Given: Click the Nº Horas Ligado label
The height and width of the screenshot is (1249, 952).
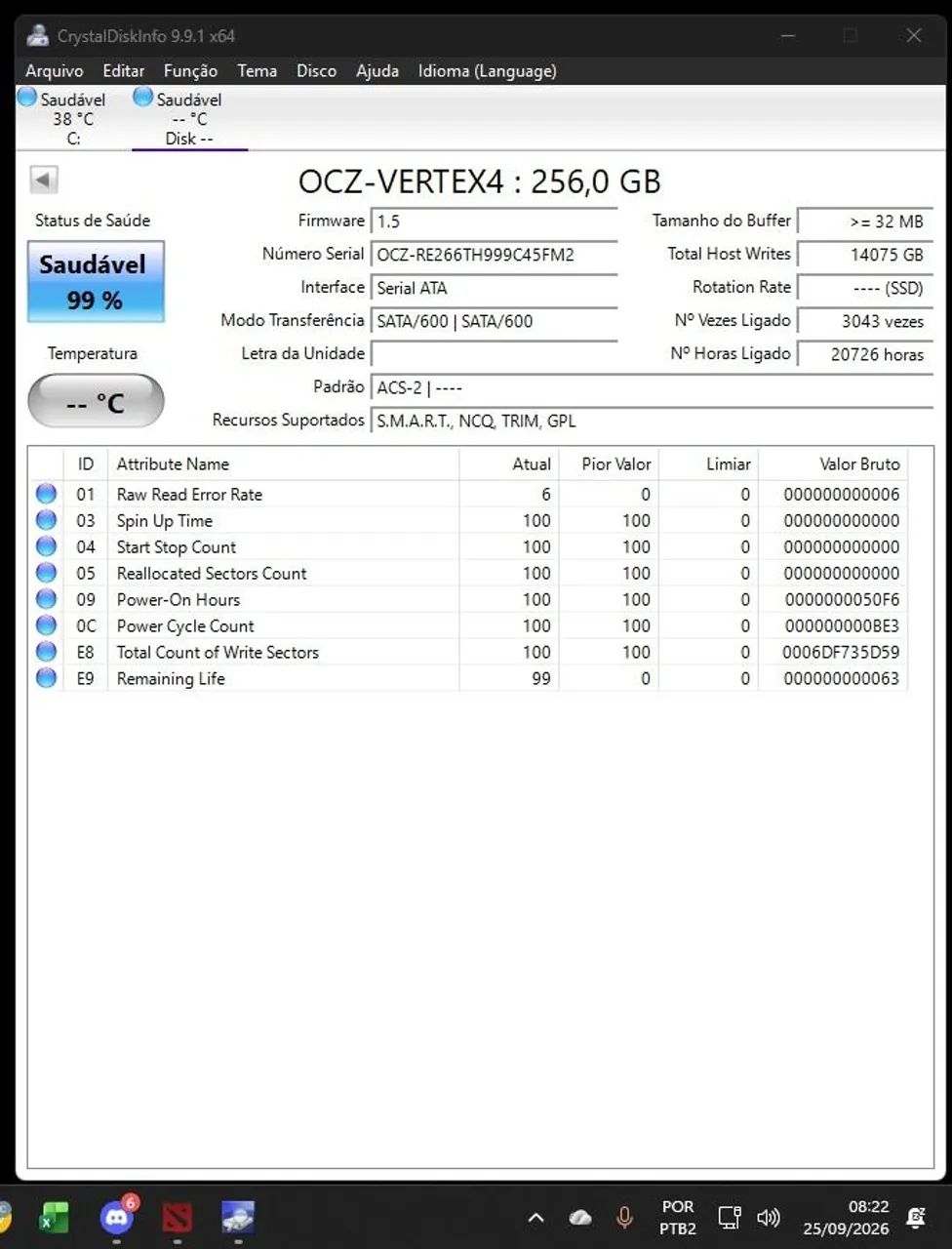Looking at the screenshot, I should point(730,353).
